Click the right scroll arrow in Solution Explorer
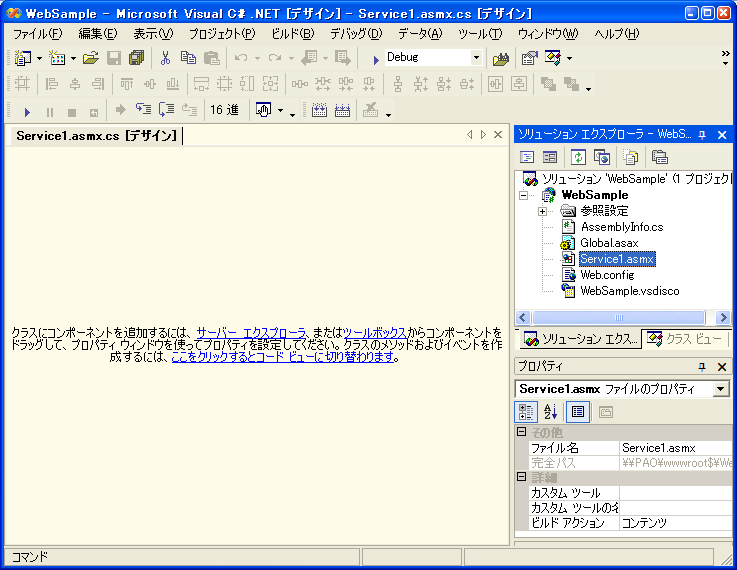The image size is (737, 570). click(723, 318)
